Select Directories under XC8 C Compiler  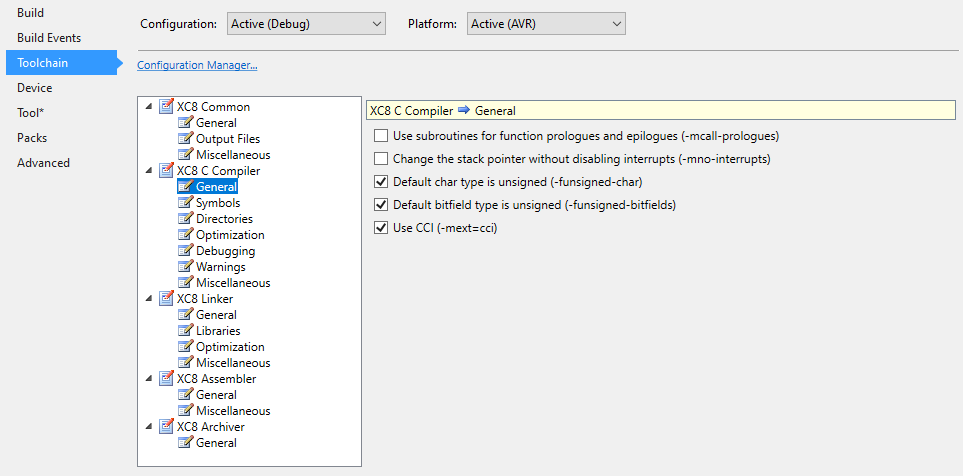click(224, 219)
